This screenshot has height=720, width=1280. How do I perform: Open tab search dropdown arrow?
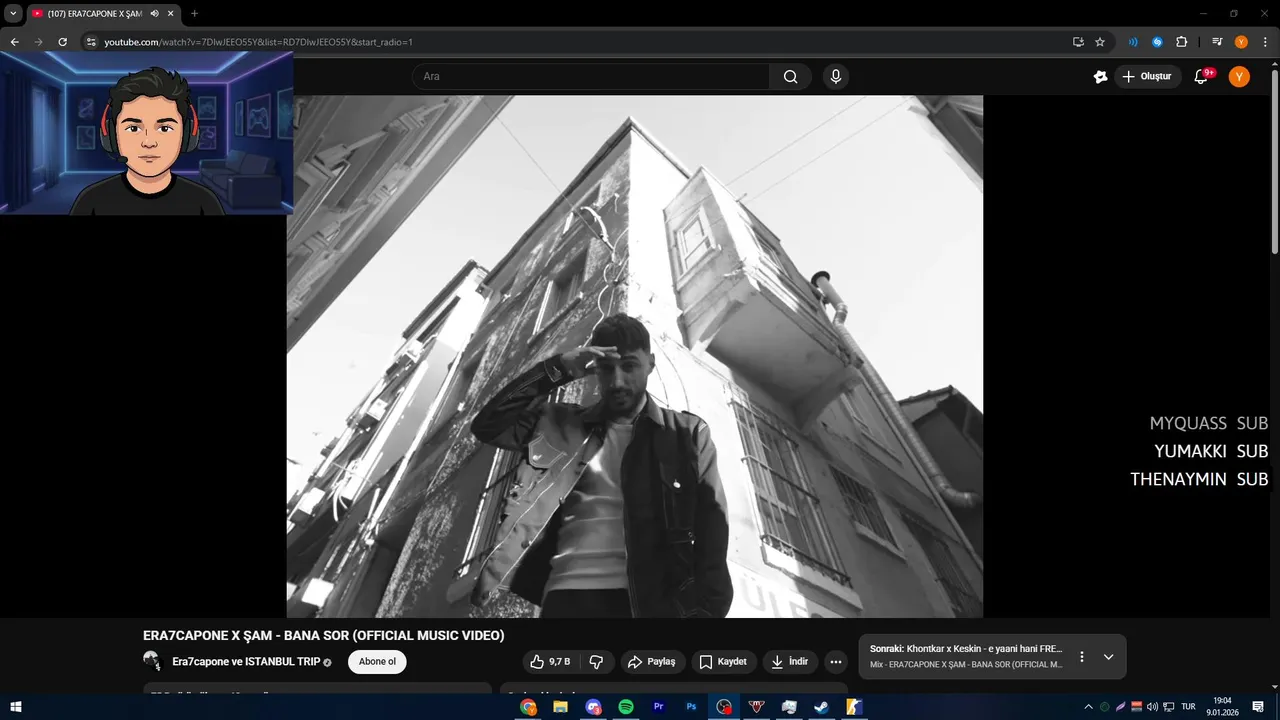[13, 13]
